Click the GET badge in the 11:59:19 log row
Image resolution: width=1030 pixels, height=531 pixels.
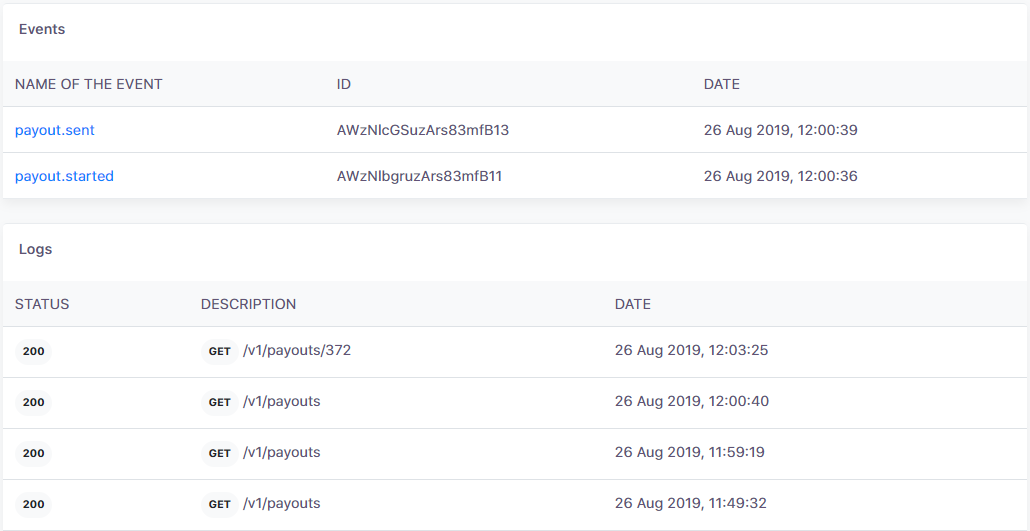(x=219, y=453)
